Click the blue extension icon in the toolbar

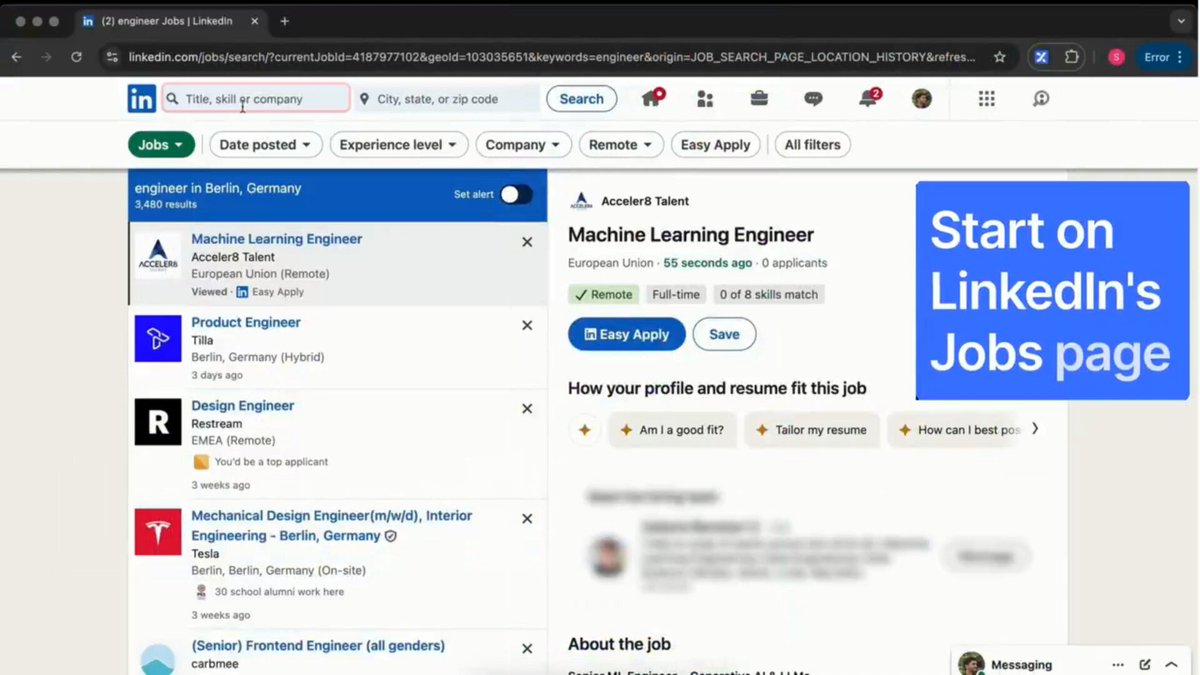click(1041, 57)
